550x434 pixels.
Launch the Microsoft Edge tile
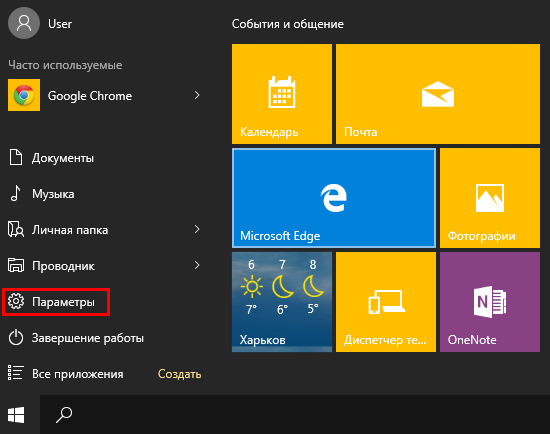334,198
